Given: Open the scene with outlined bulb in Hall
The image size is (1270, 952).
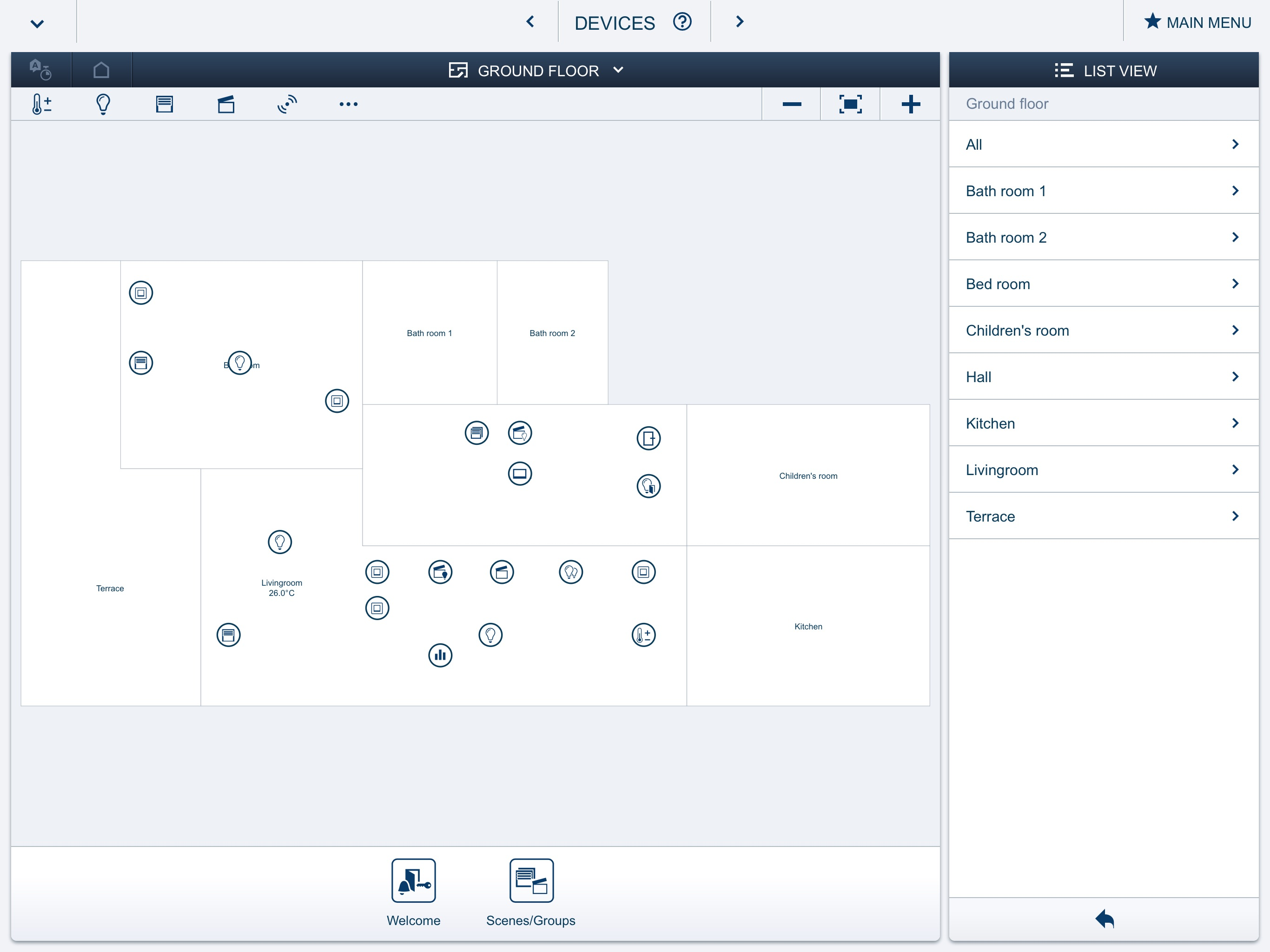Looking at the screenshot, I should (520, 433).
